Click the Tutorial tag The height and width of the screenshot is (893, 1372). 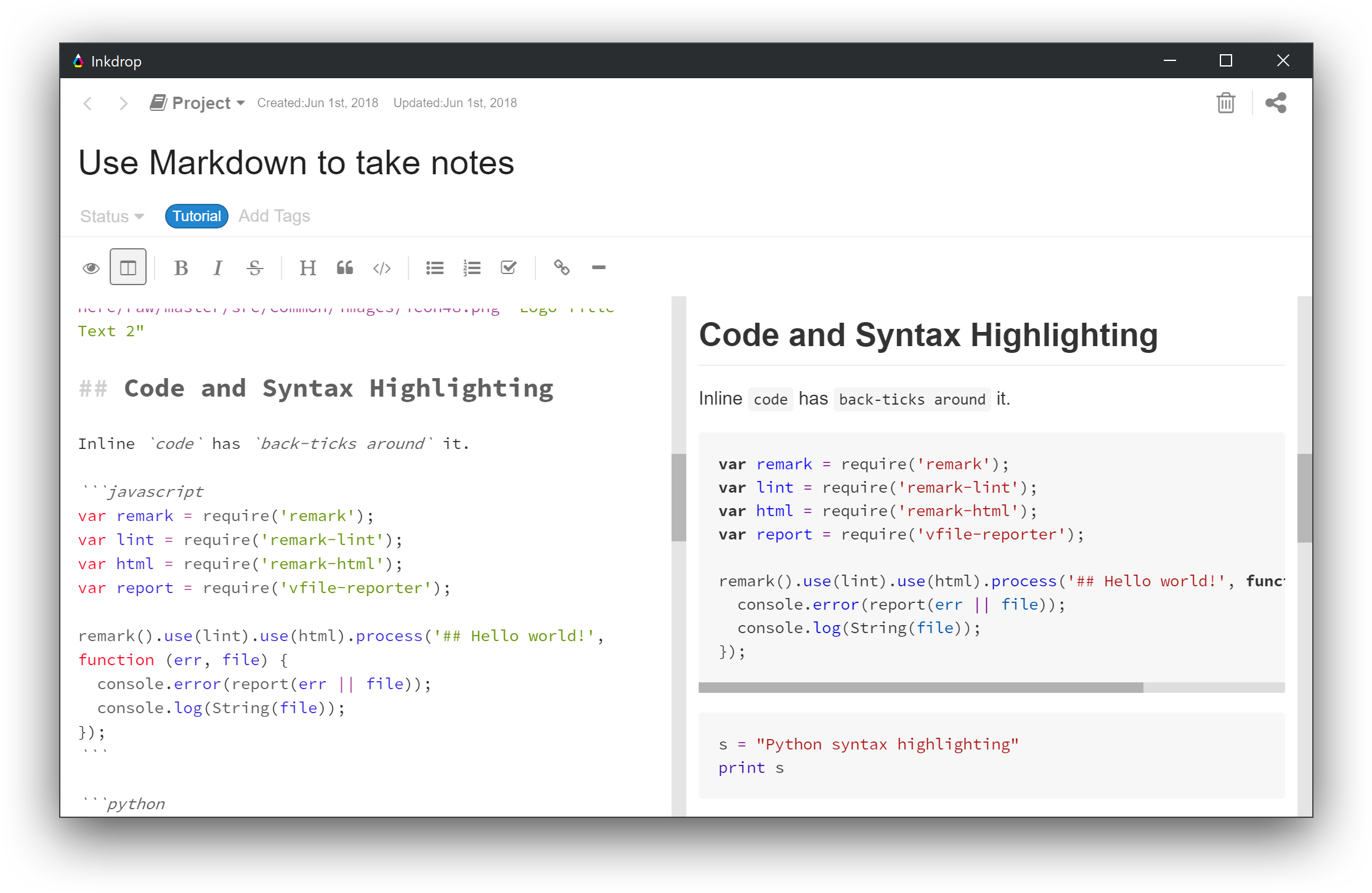(x=197, y=216)
